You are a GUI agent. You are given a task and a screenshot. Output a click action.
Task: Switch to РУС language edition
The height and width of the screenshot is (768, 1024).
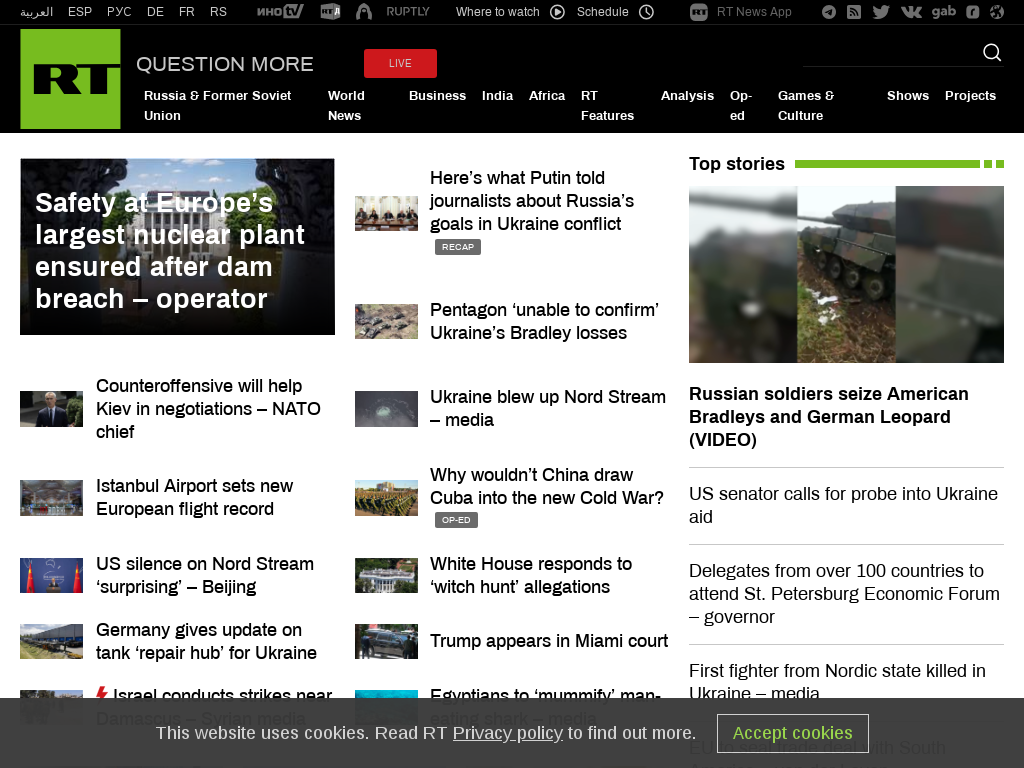[119, 12]
